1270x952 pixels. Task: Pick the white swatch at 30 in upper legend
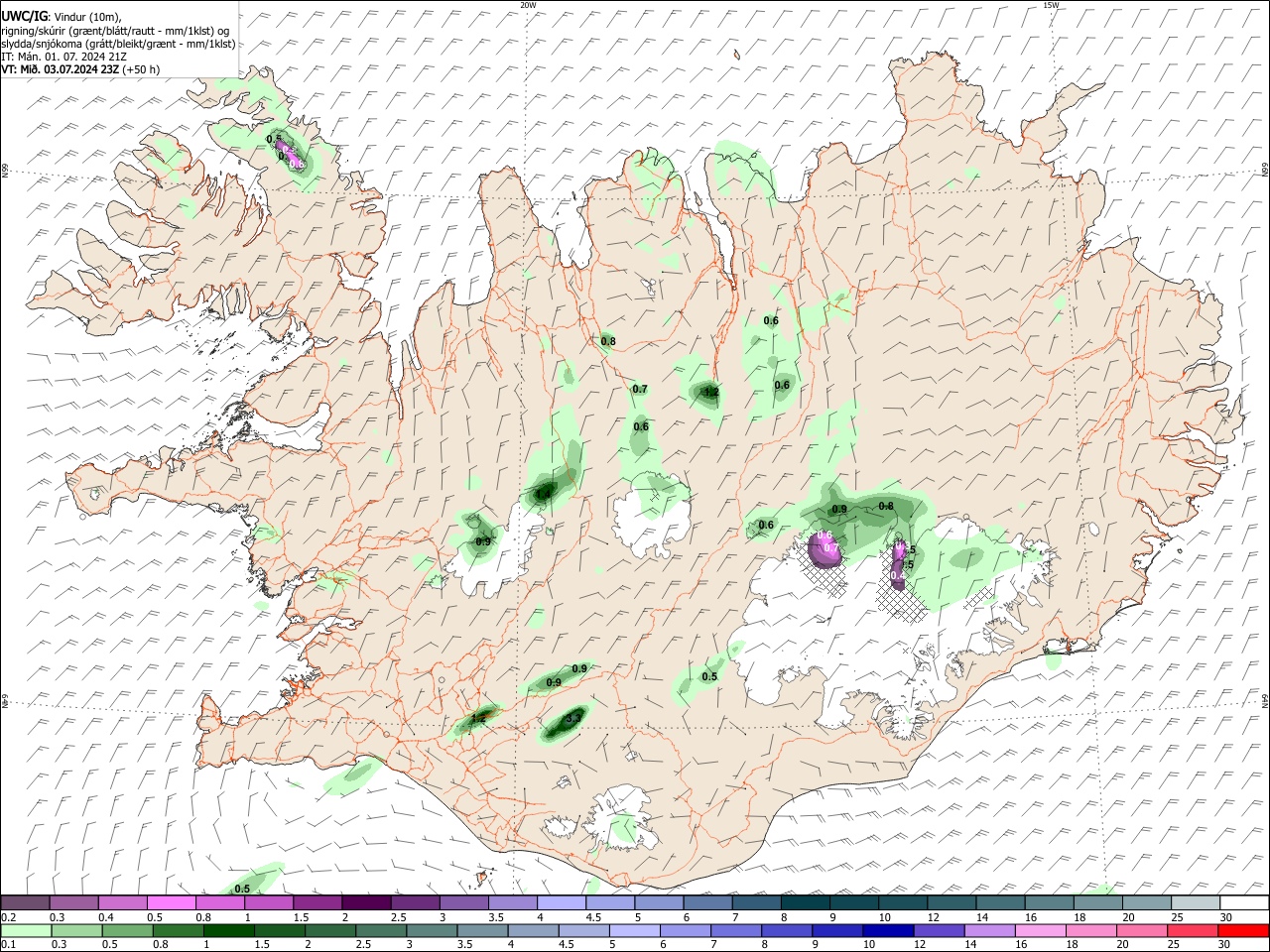(x=1245, y=903)
